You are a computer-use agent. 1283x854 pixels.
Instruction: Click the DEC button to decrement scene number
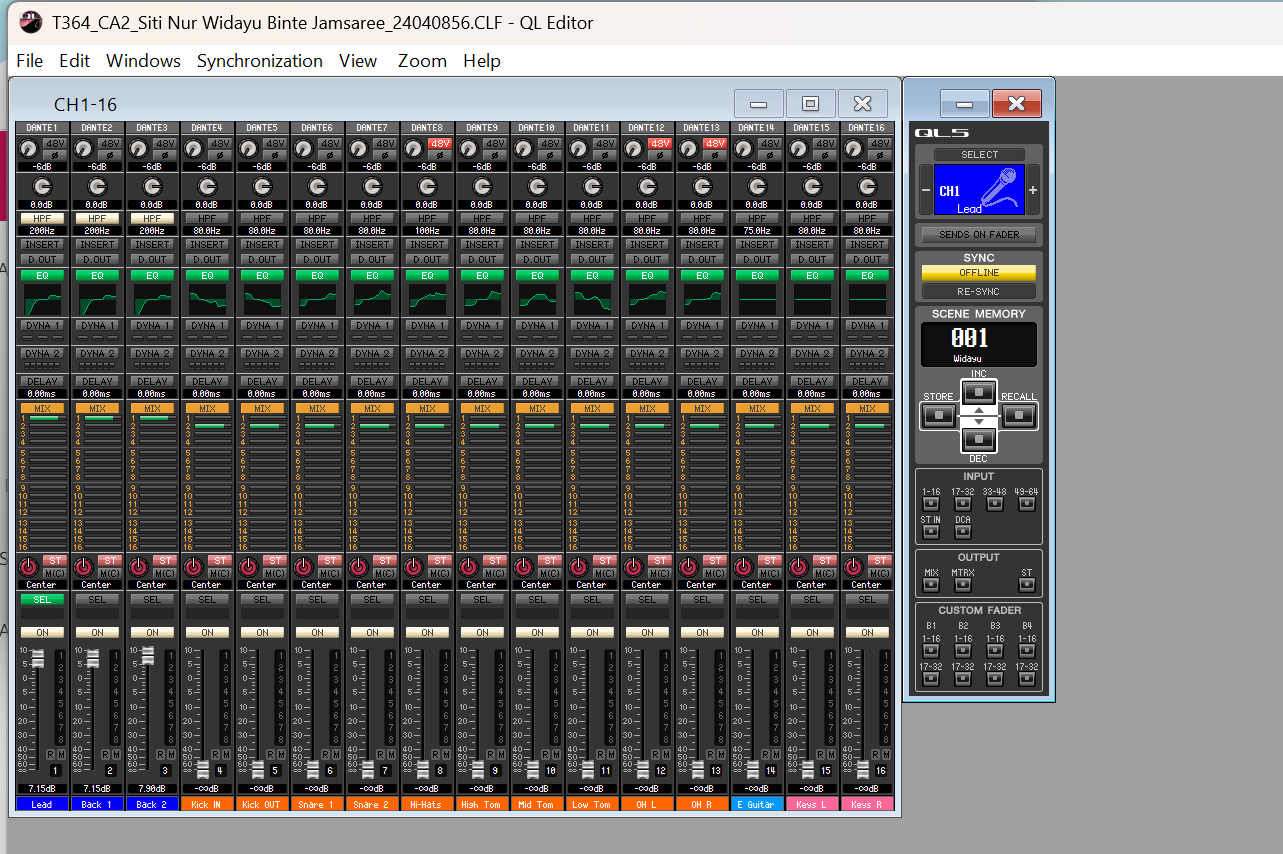(979, 438)
